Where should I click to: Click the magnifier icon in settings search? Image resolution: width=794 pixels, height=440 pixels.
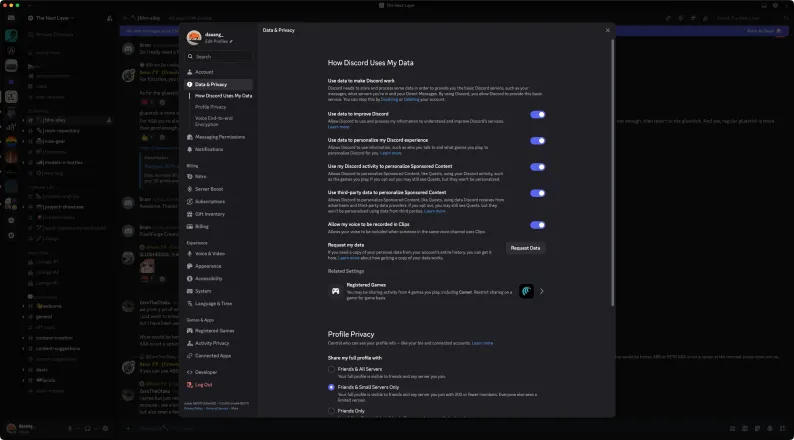click(x=190, y=57)
